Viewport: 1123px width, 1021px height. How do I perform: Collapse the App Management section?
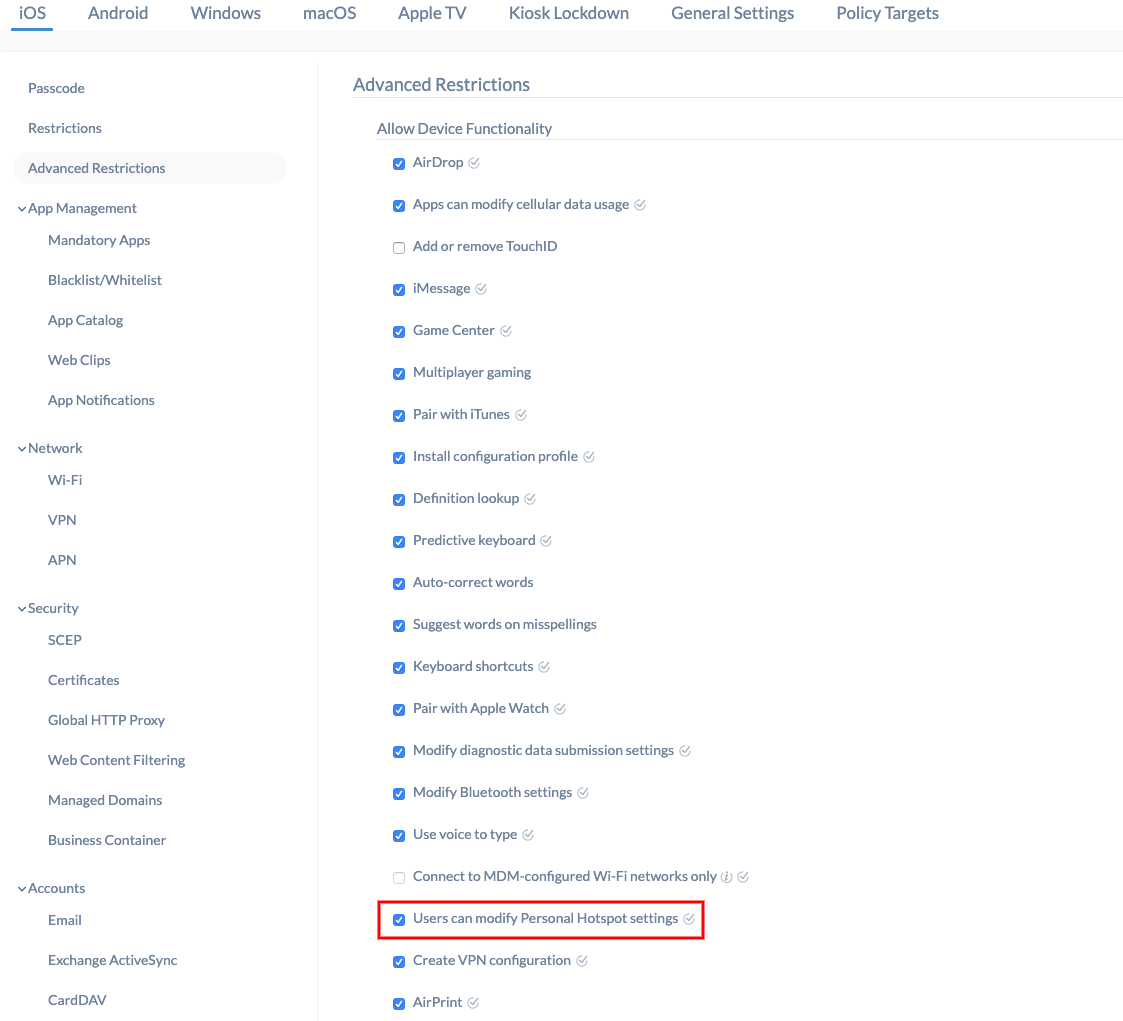pyautogui.click(x=21, y=209)
